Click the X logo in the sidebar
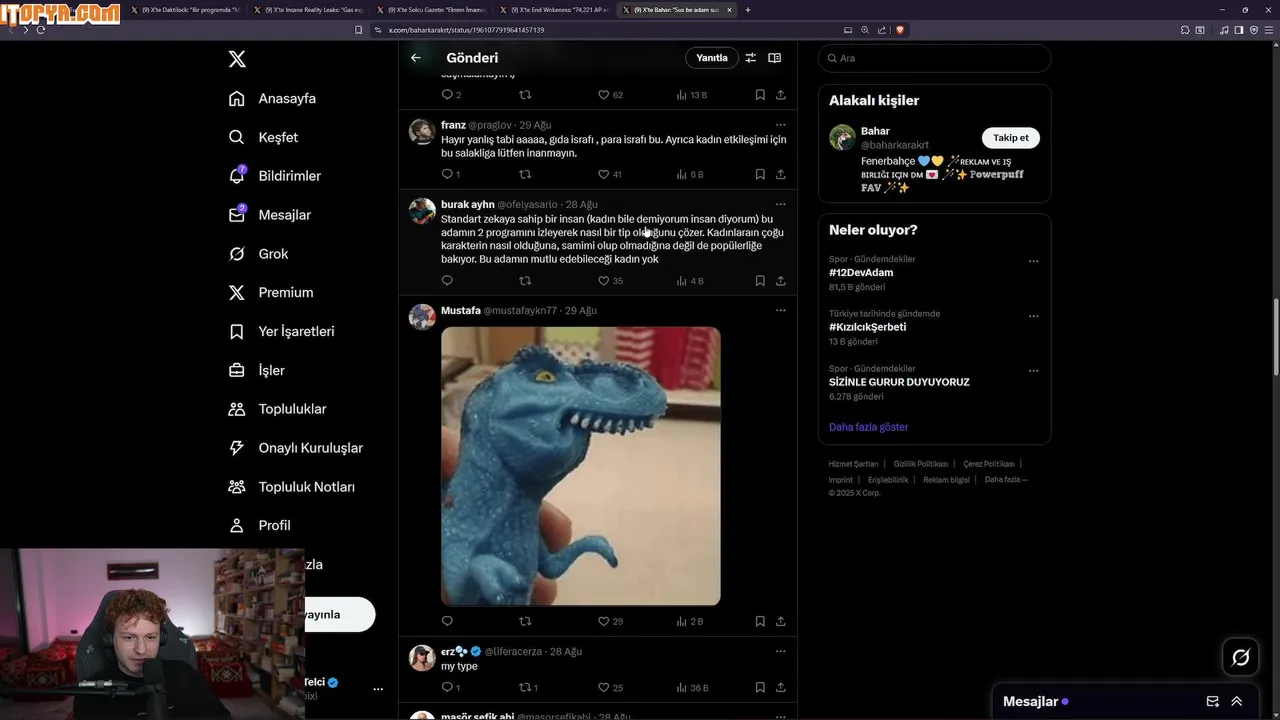Image resolution: width=1280 pixels, height=720 pixels. (237, 59)
